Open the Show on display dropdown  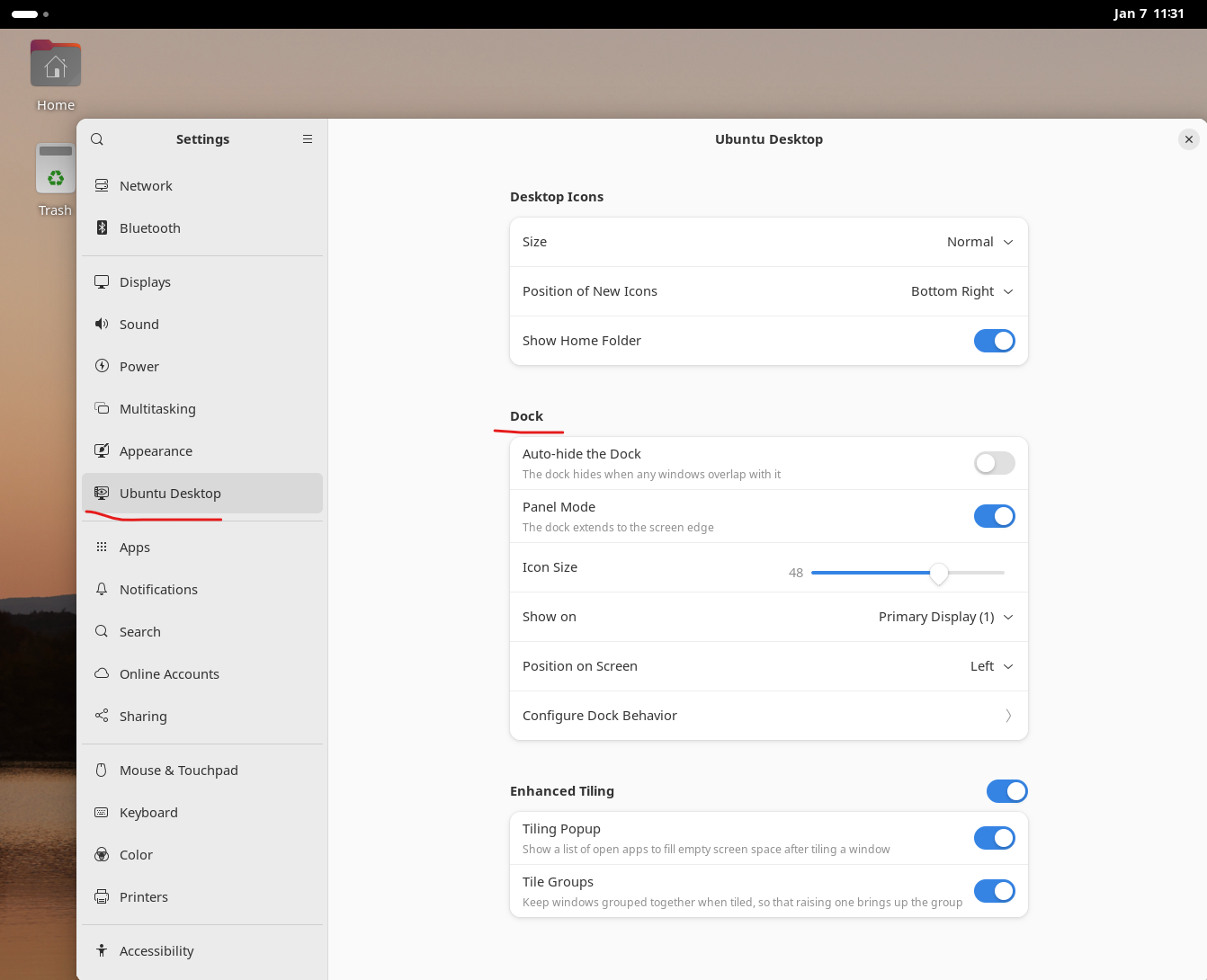tap(946, 617)
